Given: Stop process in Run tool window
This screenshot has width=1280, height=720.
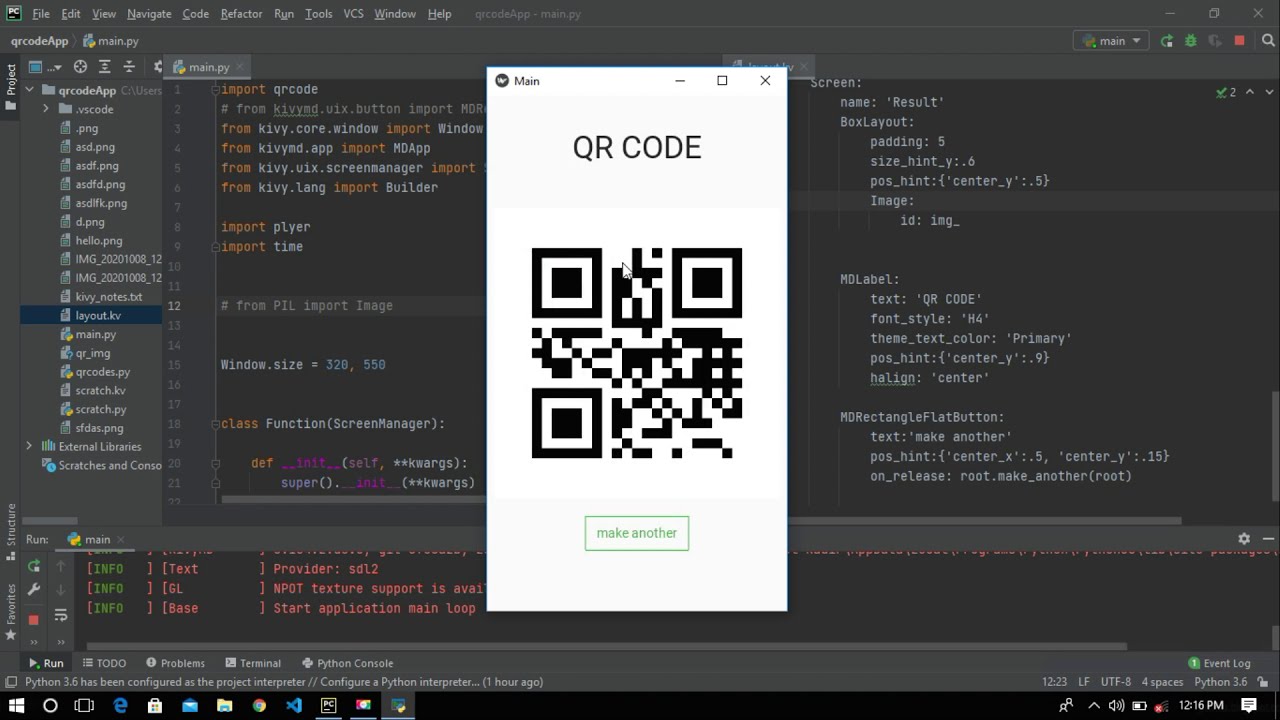Looking at the screenshot, I should [33, 620].
